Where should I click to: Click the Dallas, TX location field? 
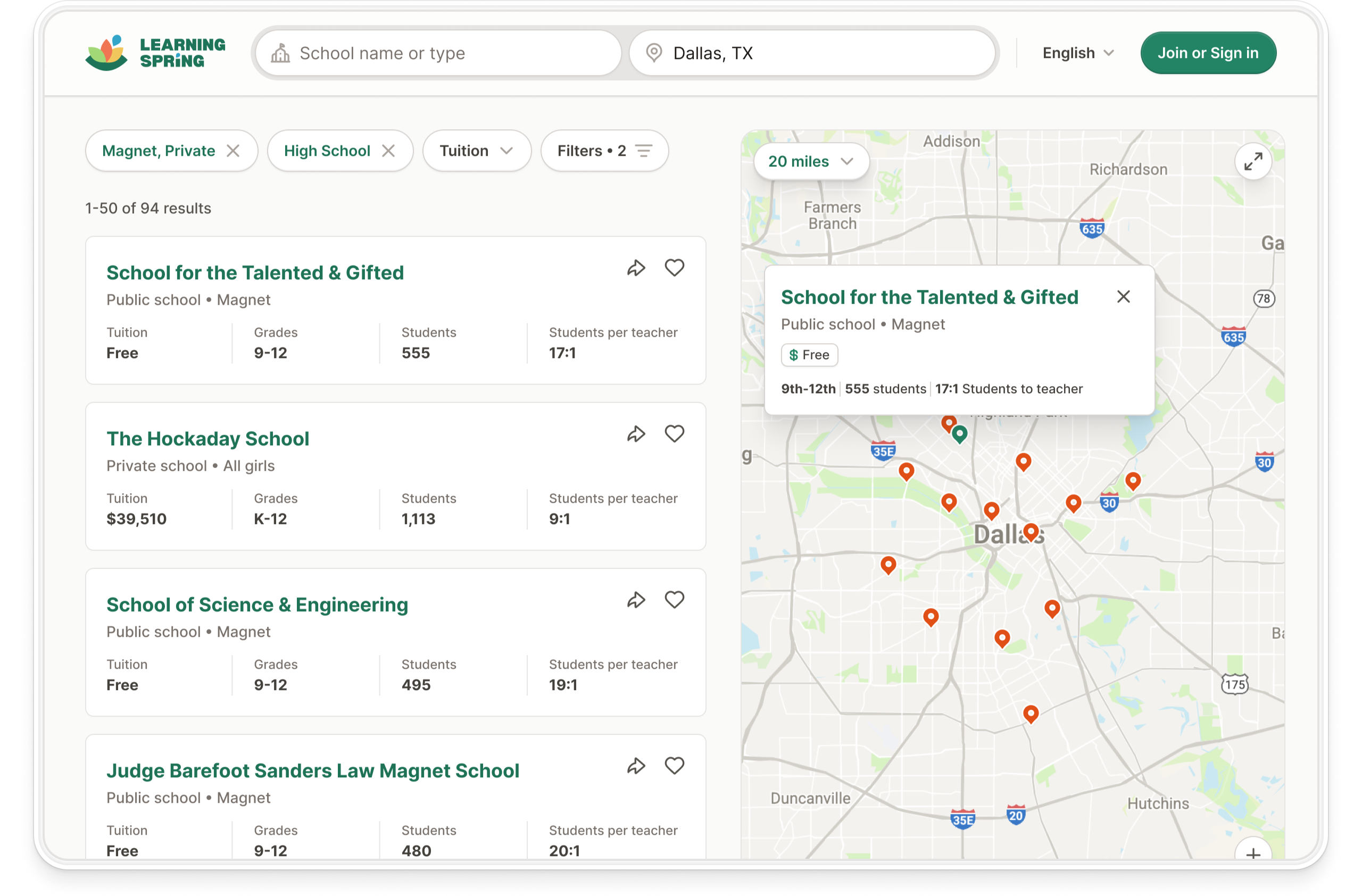[812, 53]
